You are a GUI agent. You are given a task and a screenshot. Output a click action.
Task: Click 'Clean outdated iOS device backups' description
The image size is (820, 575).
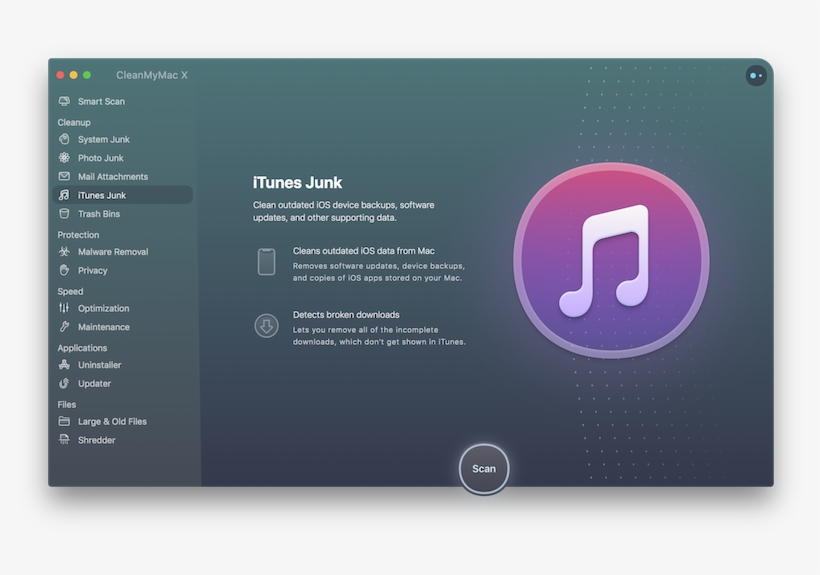(x=344, y=211)
